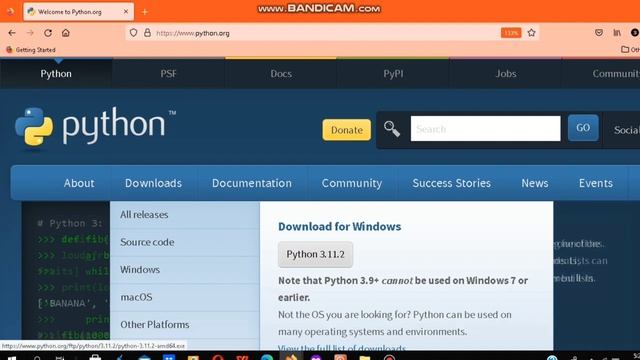Screen dimensions: 640x360
Task: Click the Windows 7 compatibility note text
Action: click(403, 289)
